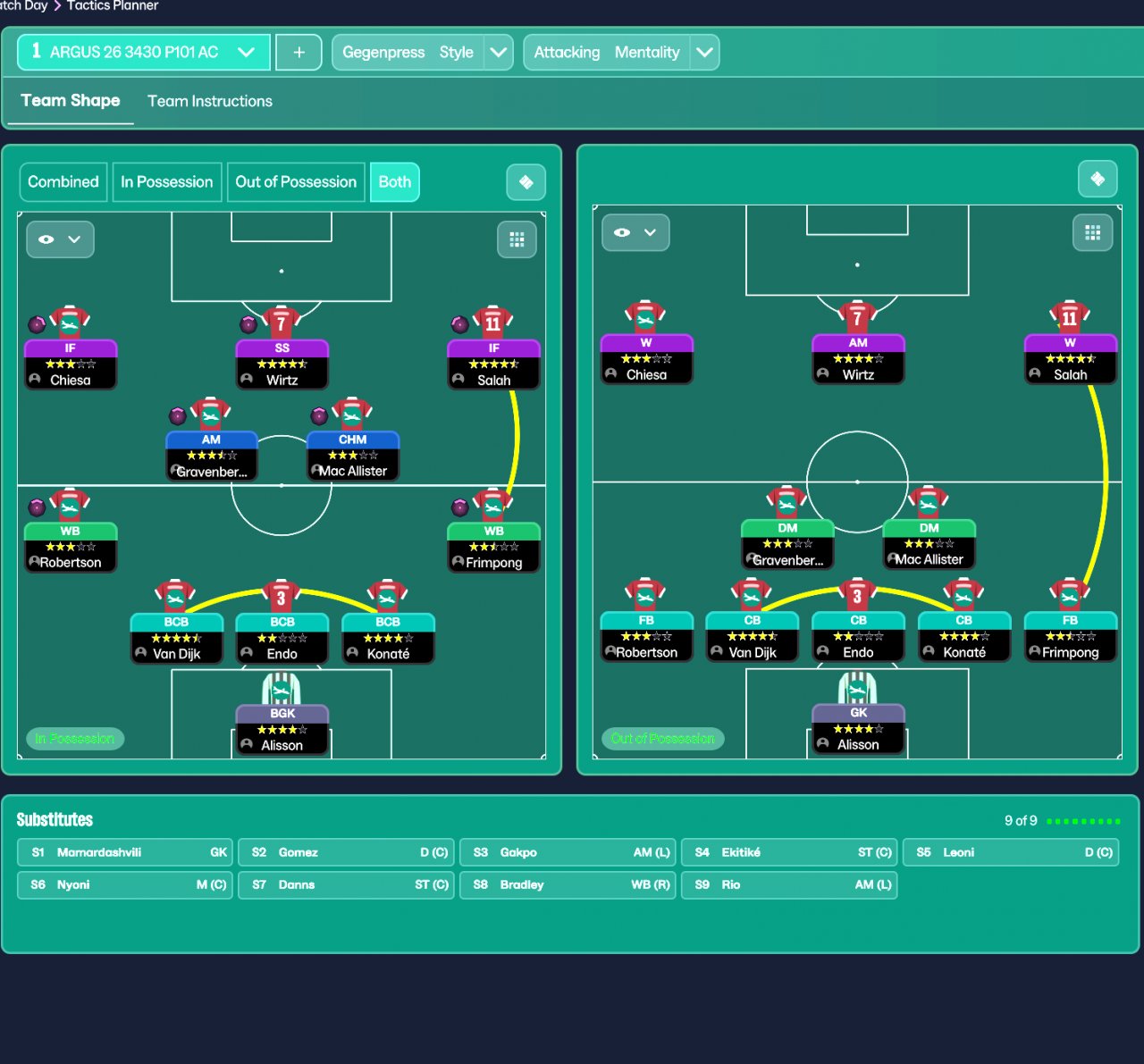Open the eye visibility dropdown on the In Possession pitch
This screenshot has height=1064, width=1144.
point(60,239)
